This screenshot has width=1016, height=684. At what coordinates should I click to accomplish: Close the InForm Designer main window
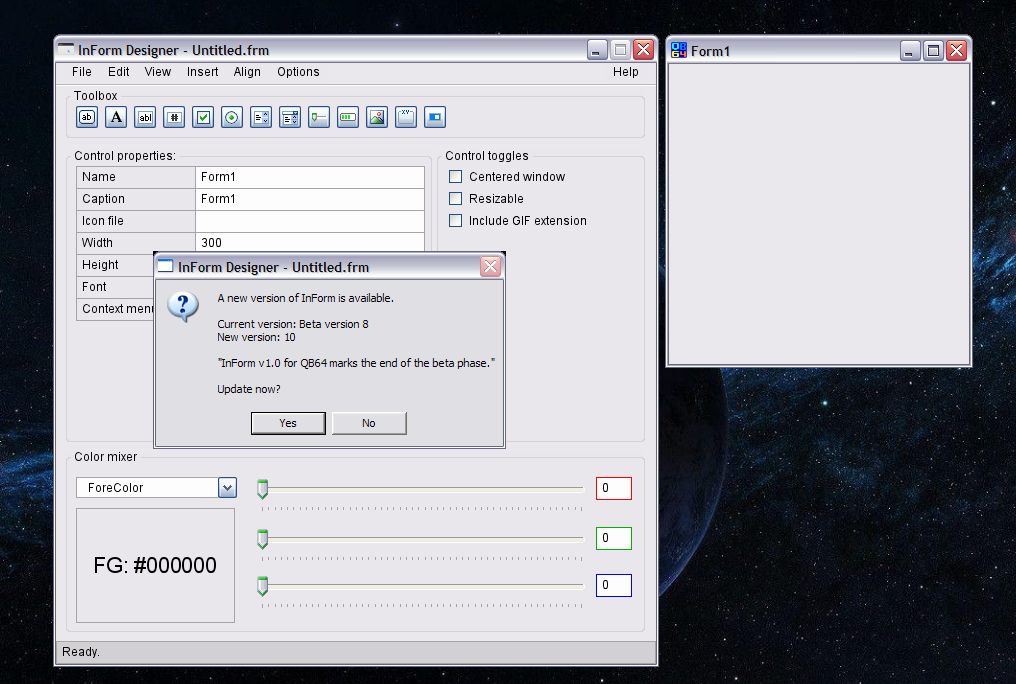click(x=643, y=50)
